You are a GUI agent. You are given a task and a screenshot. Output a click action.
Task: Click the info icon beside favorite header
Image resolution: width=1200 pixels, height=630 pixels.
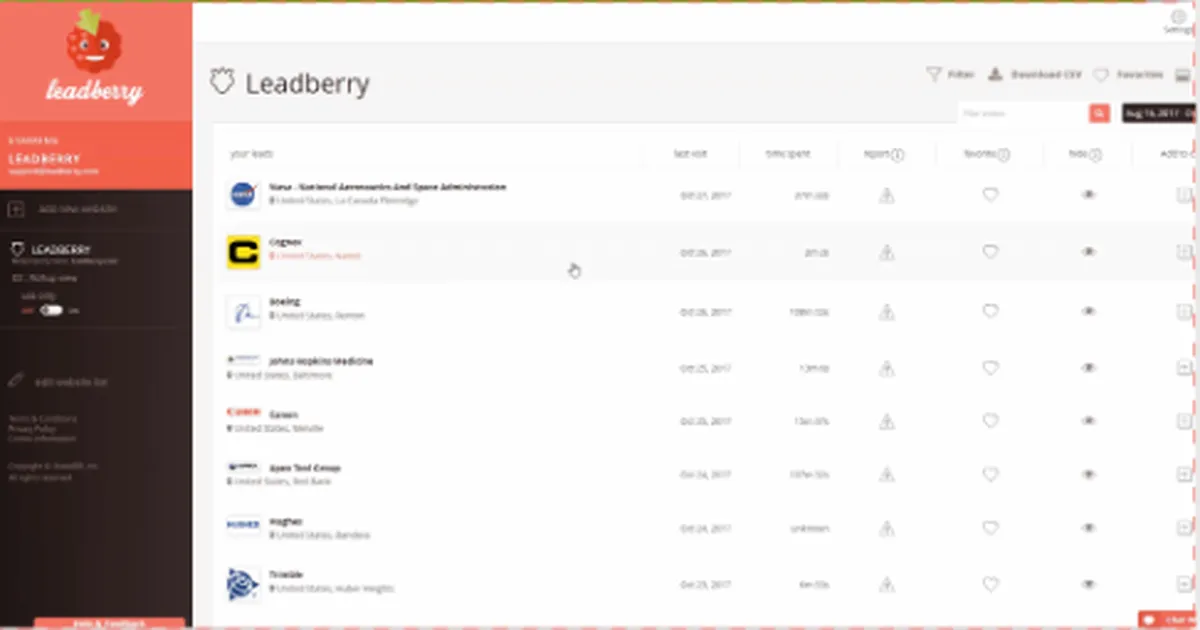[1003, 155]
